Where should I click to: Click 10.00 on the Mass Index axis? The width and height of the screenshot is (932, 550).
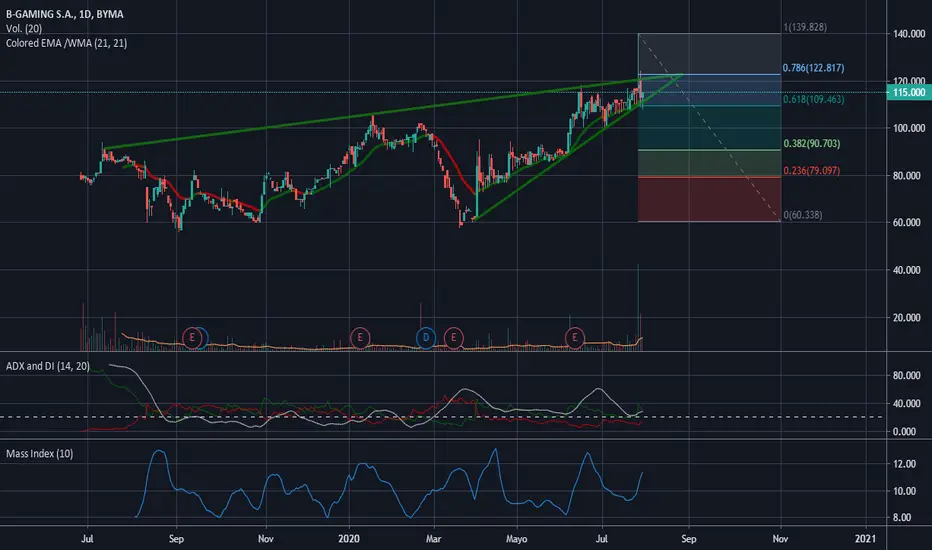point(904,491)
